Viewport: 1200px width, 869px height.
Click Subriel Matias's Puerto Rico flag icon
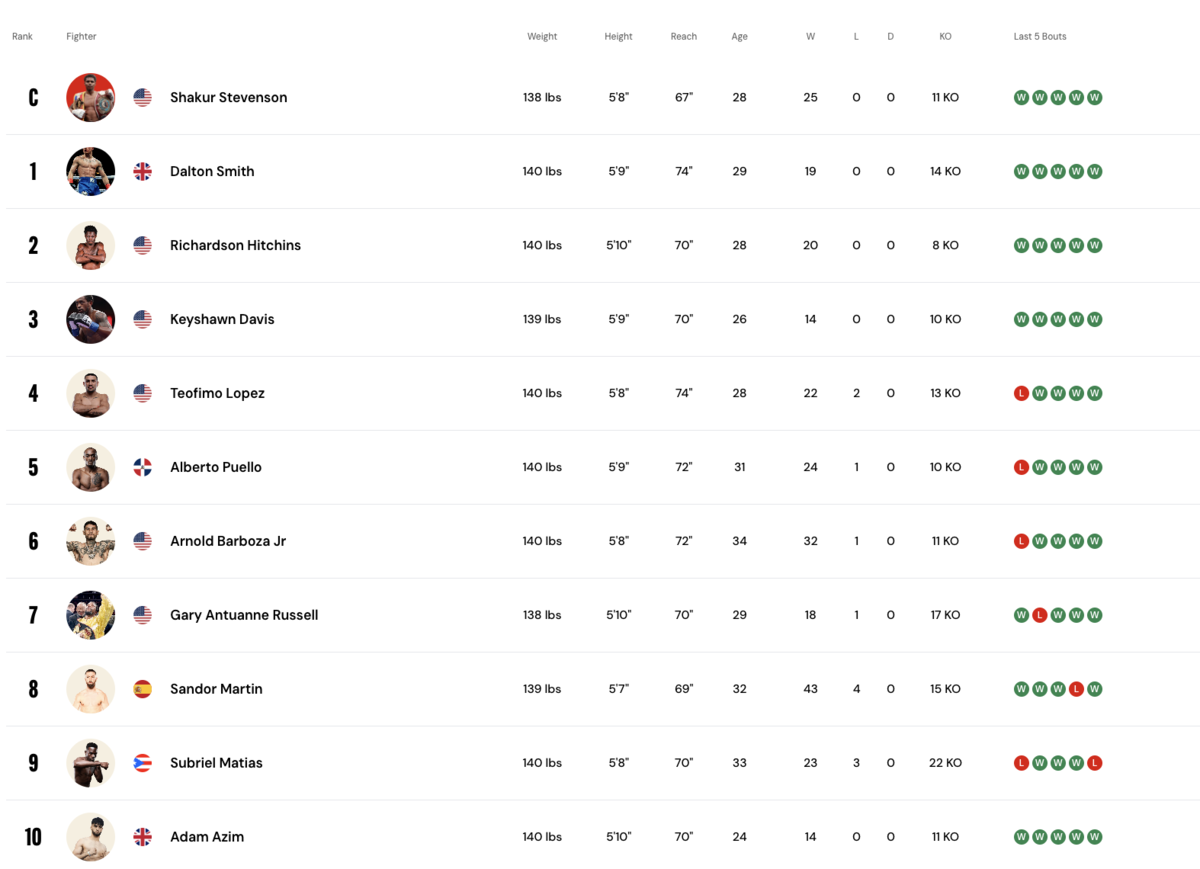click(143, 763)
